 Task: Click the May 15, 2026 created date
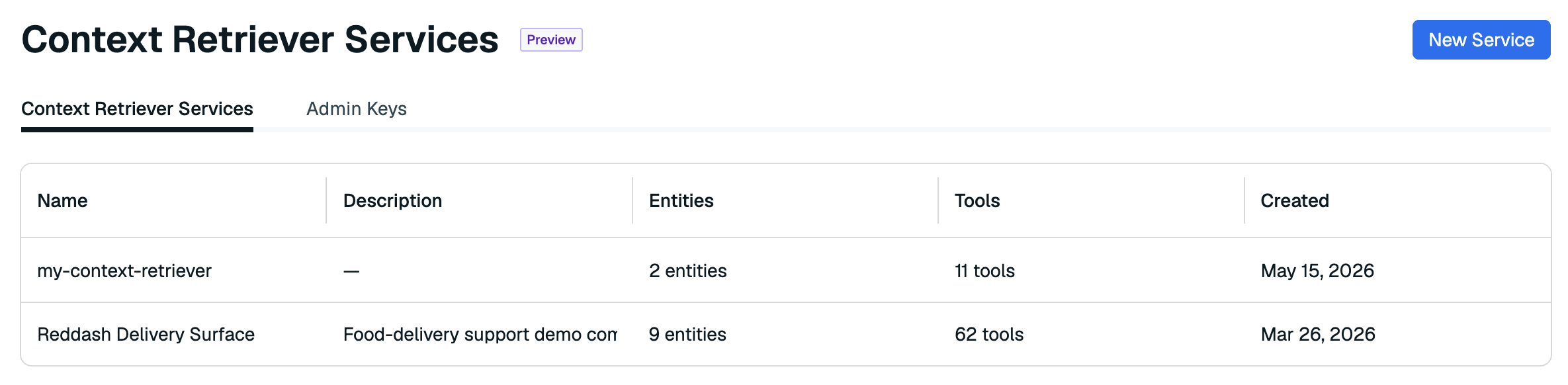tap(1317, 271)
